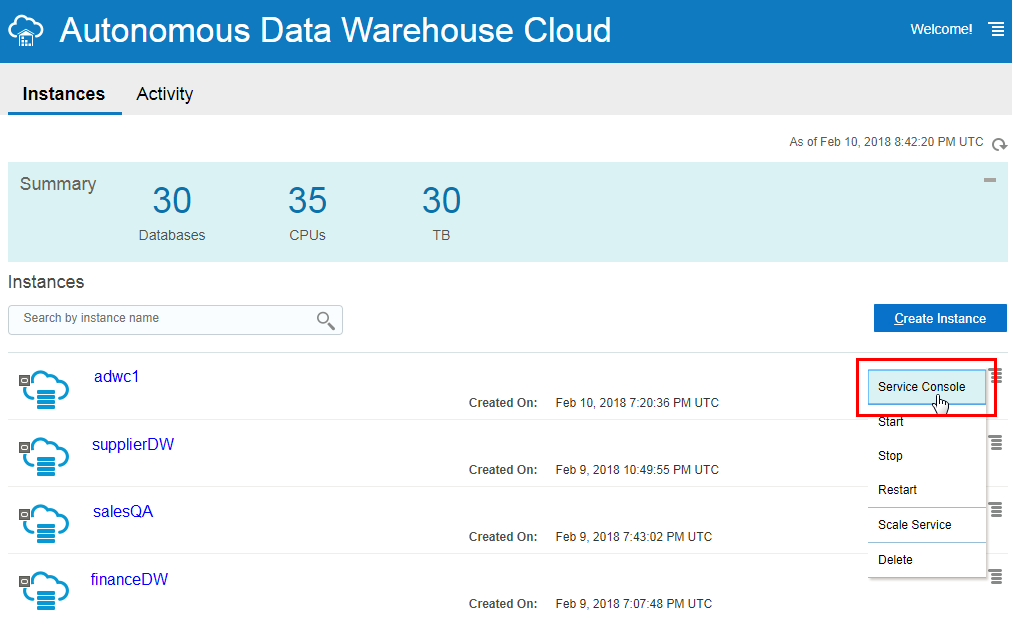1012x637 pixels.
Task: Open the adwc1 instance link
Action: (x=117, y=376)
